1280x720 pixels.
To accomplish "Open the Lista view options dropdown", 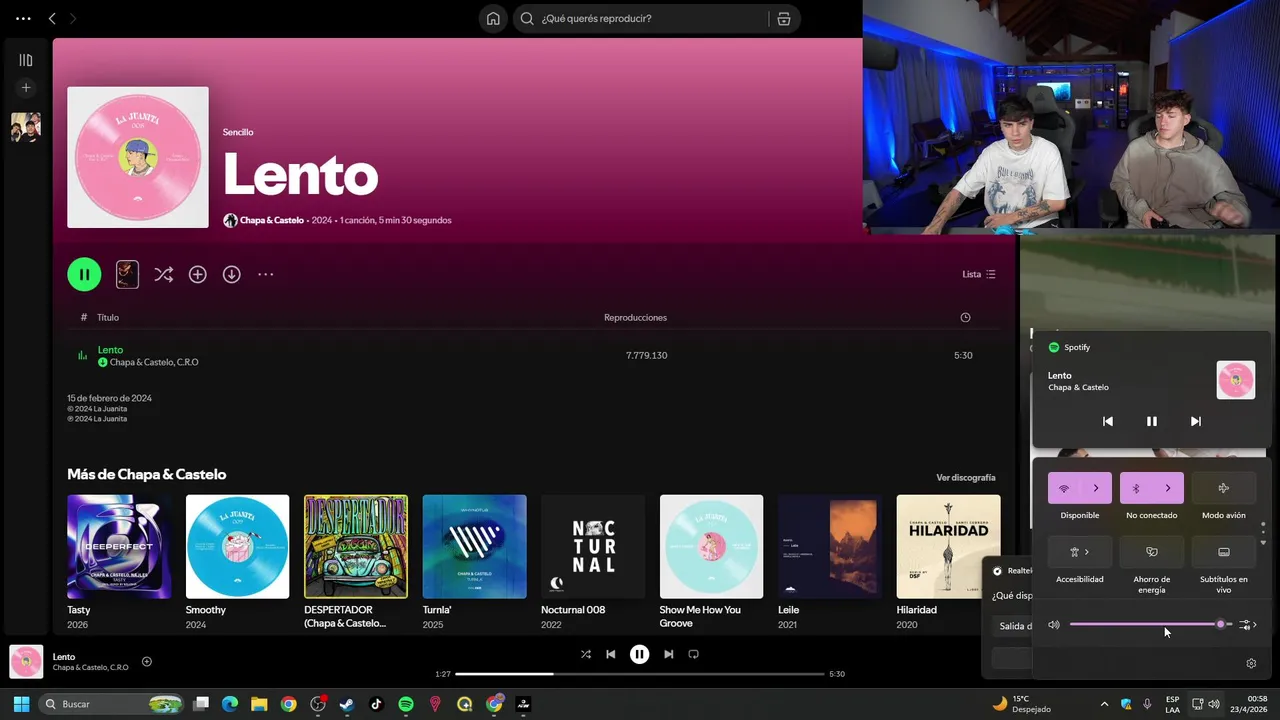I will [979, 274].
